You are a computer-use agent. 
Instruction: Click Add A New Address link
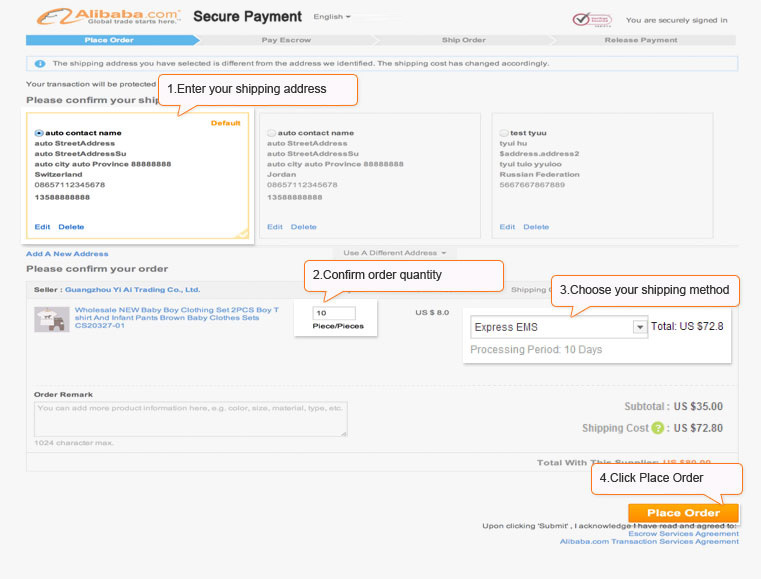(67, 254)
